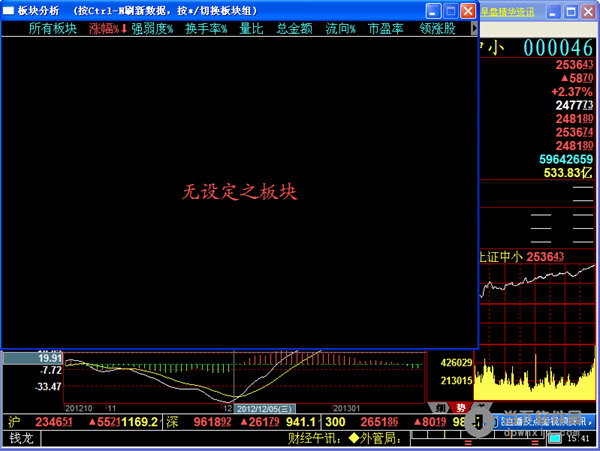The width and height of the screenshot is (600, 451).
Task: Click the 201301 timeline label
Action: click(347, 409)
